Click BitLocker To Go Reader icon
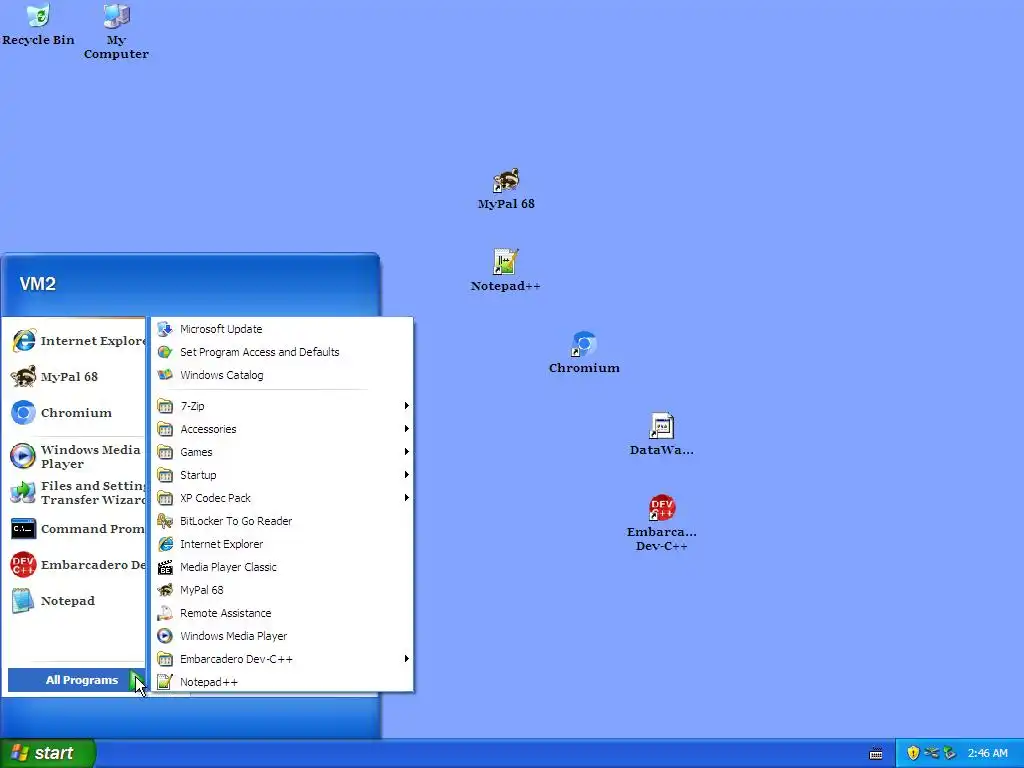 165,521
